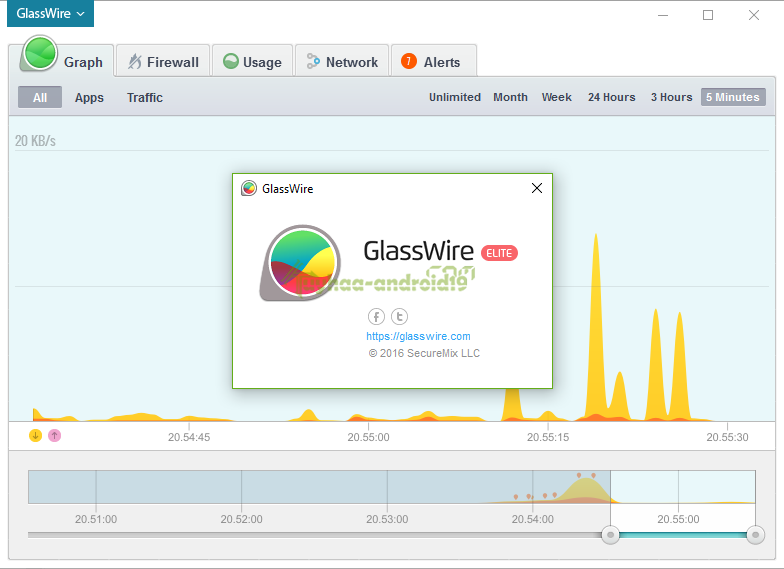Screen dimensions: 784x569
Task: Click the small GlassWire icon in dialog title
Action: tap(248, 188)
